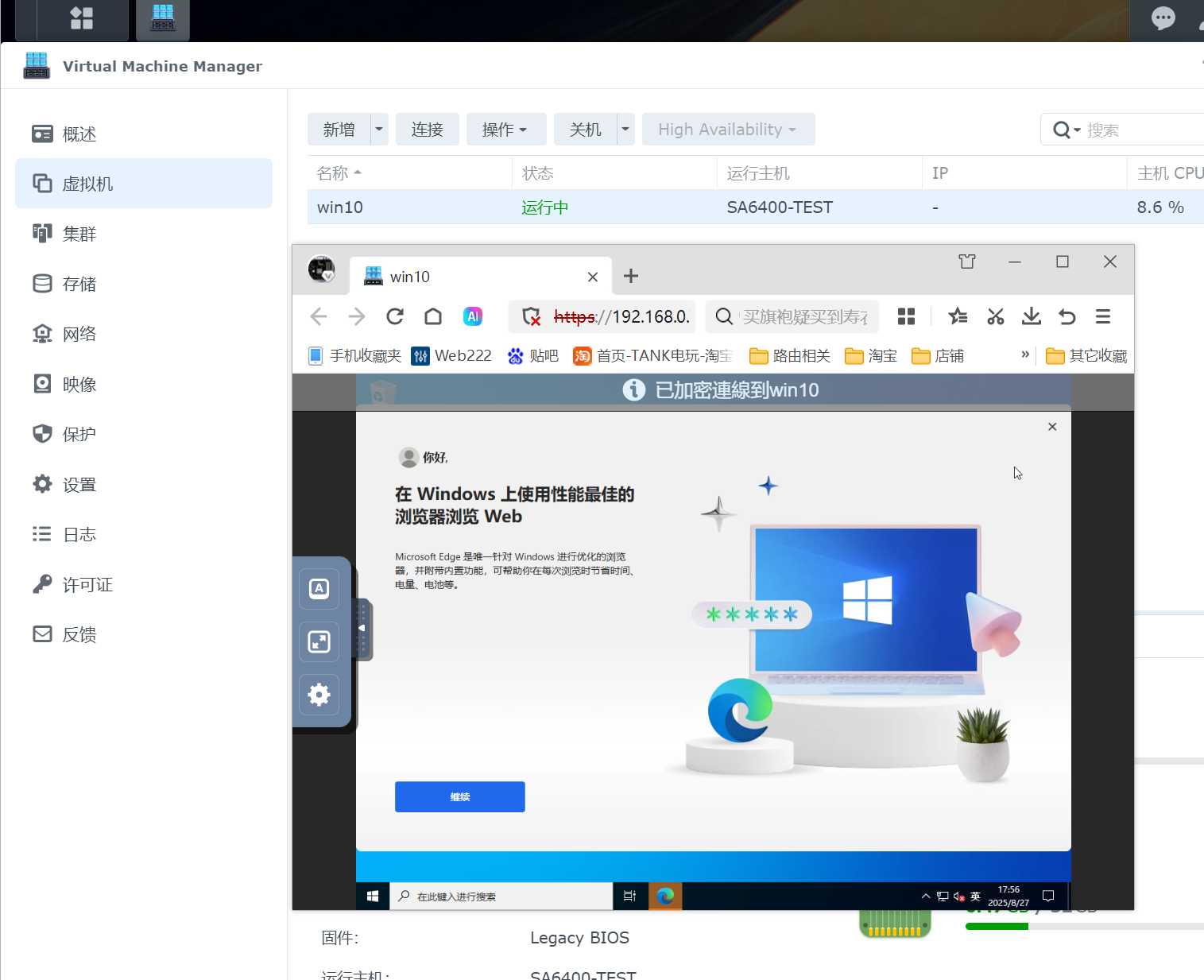
Task: Switch to the win10 browser tab
Action: coord(481,277)
